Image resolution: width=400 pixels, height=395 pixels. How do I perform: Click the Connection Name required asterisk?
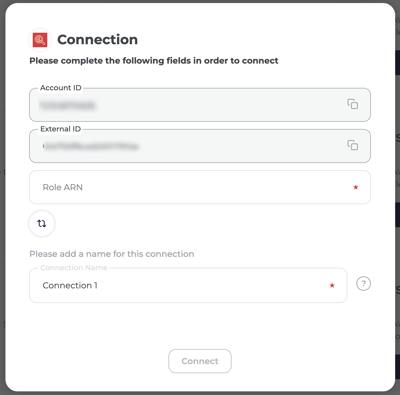point(332,285)
